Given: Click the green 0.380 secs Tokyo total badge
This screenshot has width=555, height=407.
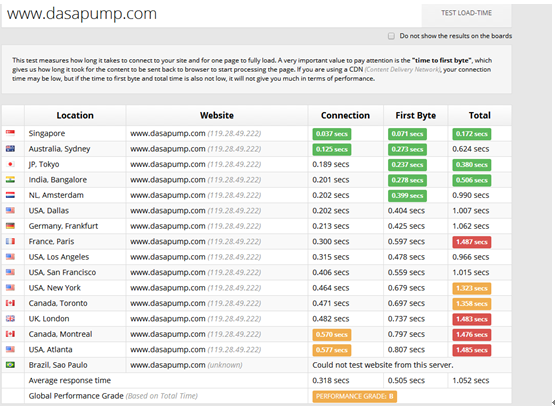Looking at the screenshot, I should tap(471, 165).
